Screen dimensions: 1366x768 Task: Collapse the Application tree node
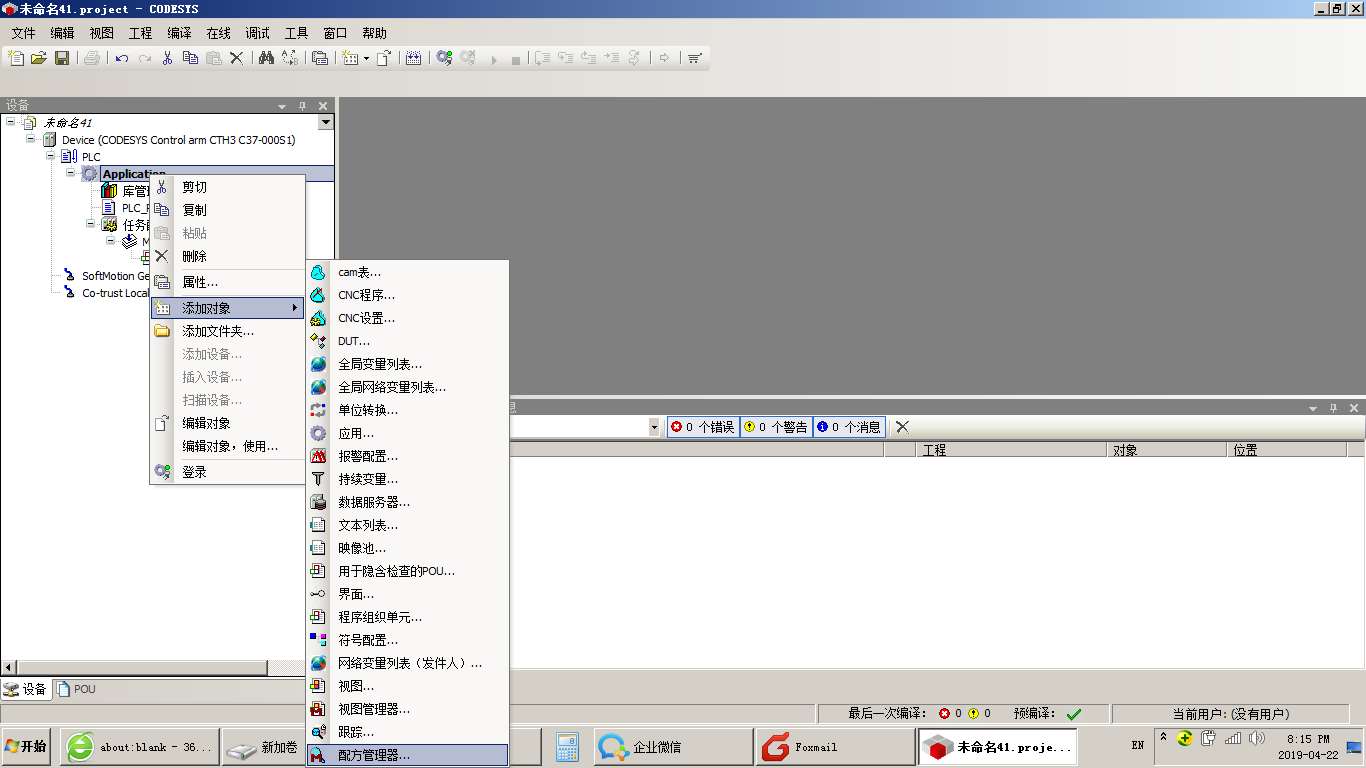[71, 173]
